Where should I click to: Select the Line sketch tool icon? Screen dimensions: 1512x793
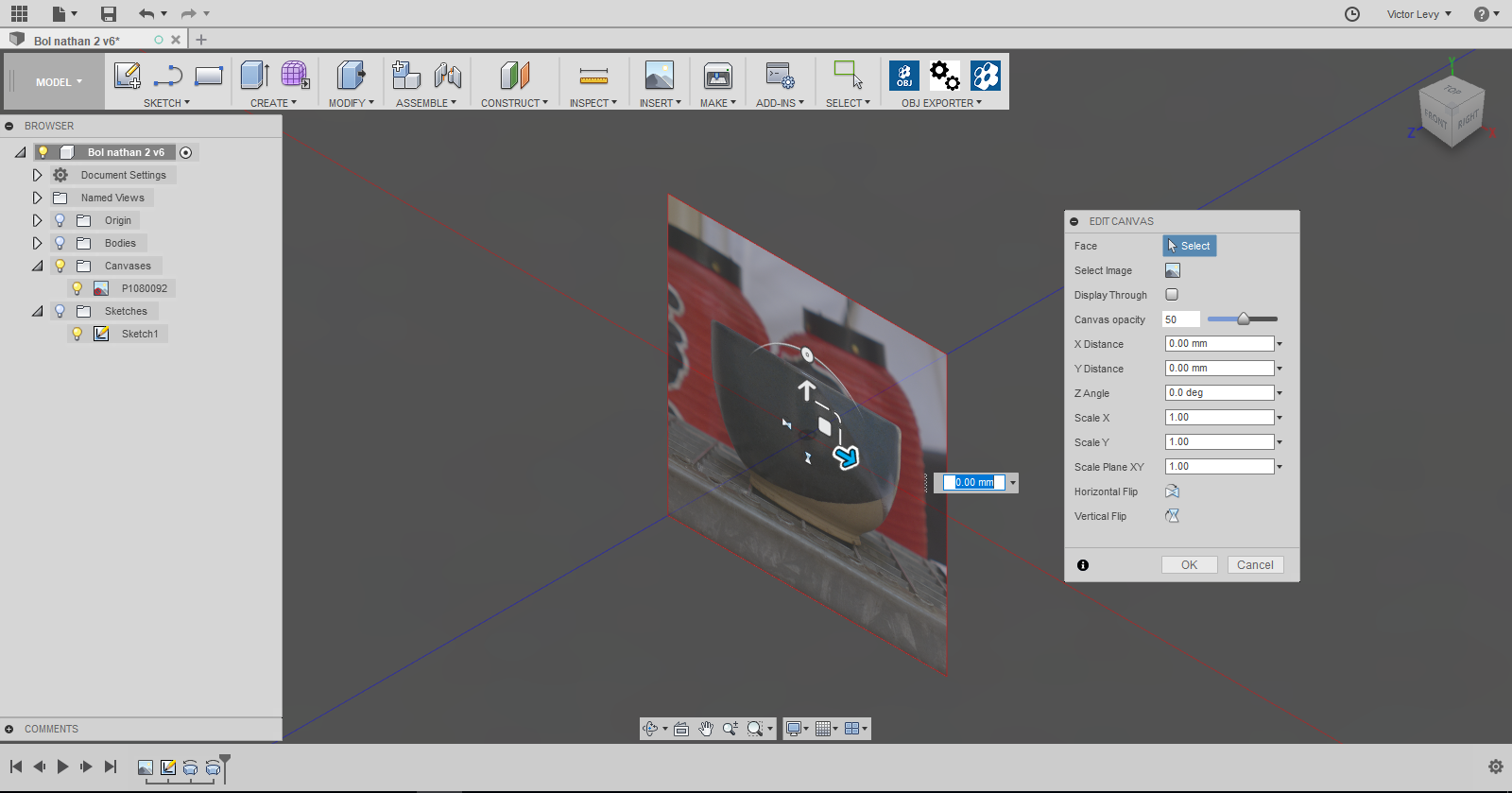(168, 76)
